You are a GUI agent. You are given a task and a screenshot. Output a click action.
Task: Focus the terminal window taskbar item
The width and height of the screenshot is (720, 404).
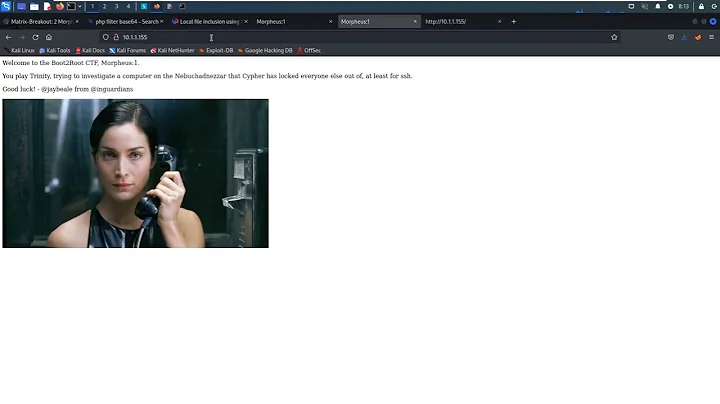[182, 6]
